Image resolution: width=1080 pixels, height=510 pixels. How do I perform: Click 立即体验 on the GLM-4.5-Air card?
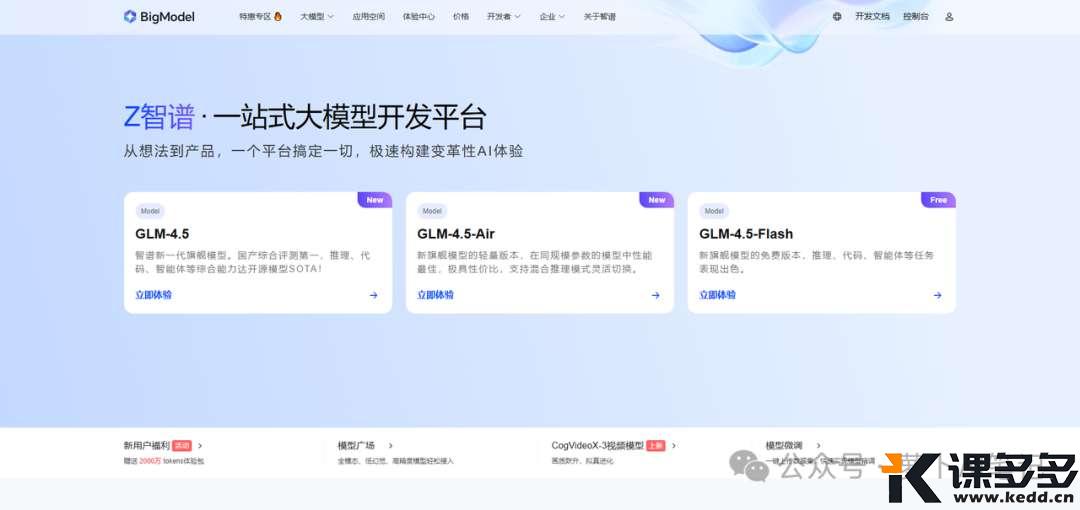click(435, 295)
